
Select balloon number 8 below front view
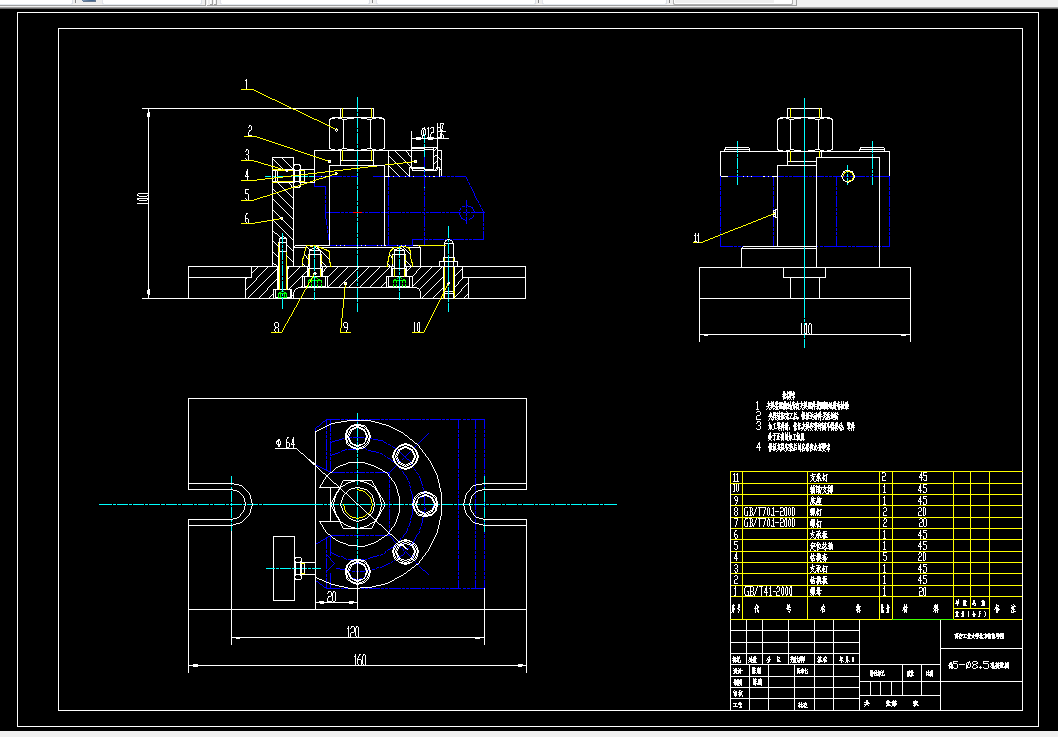pyautogui.click(x=276, y=327)
